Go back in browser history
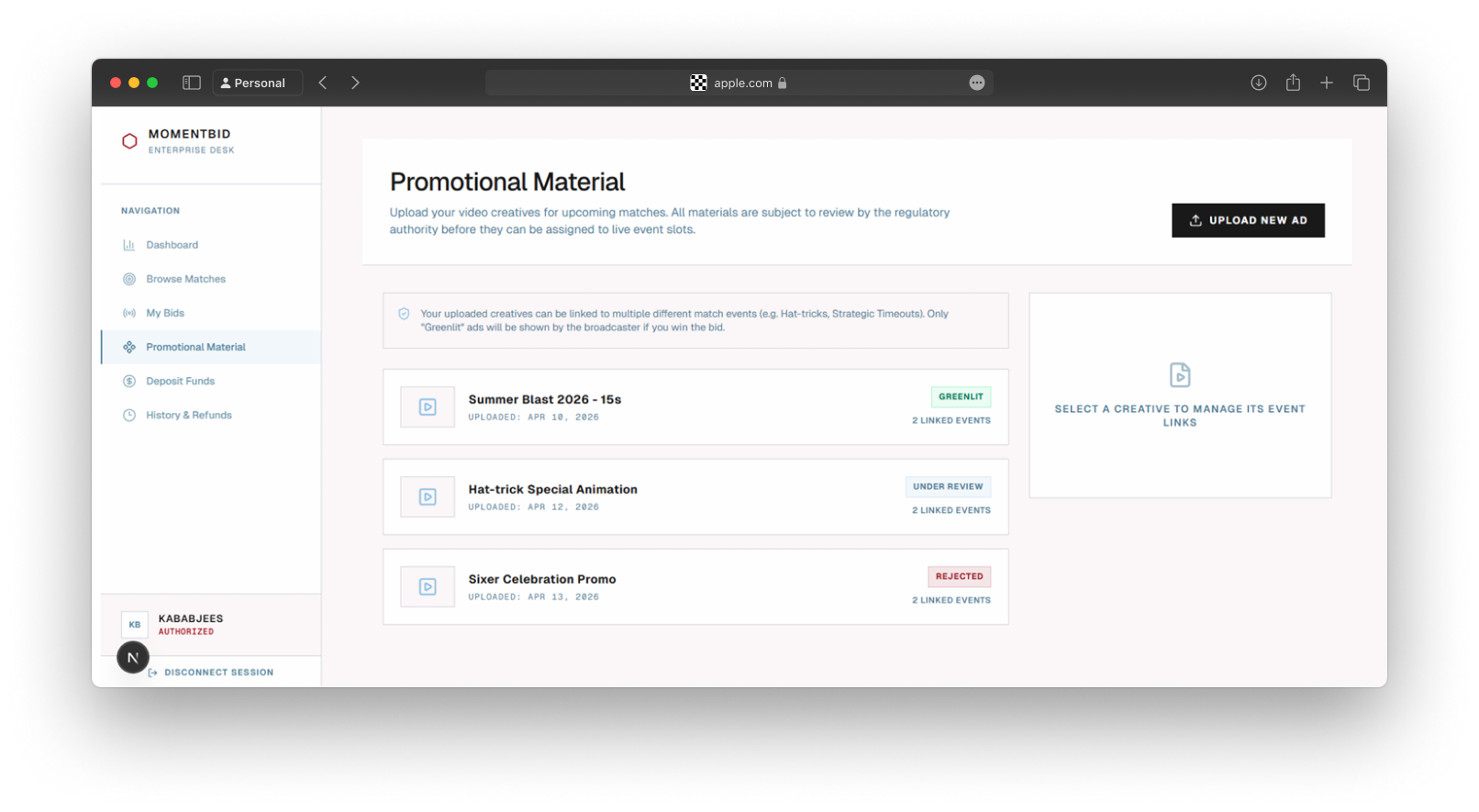This screenshot has height=812, width=1479. coord(323,83)
